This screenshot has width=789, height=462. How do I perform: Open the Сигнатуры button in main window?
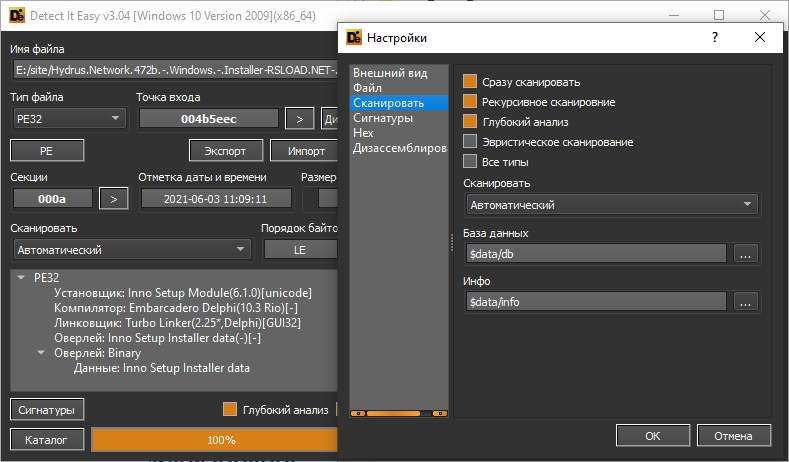(x=47, y=410)
